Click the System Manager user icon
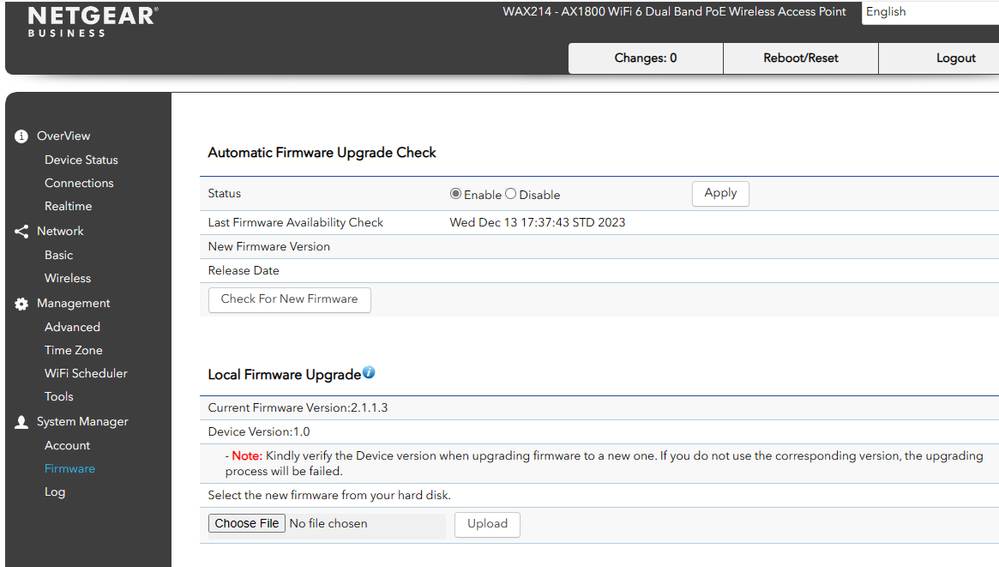The image size is (999, 567). 21,422
